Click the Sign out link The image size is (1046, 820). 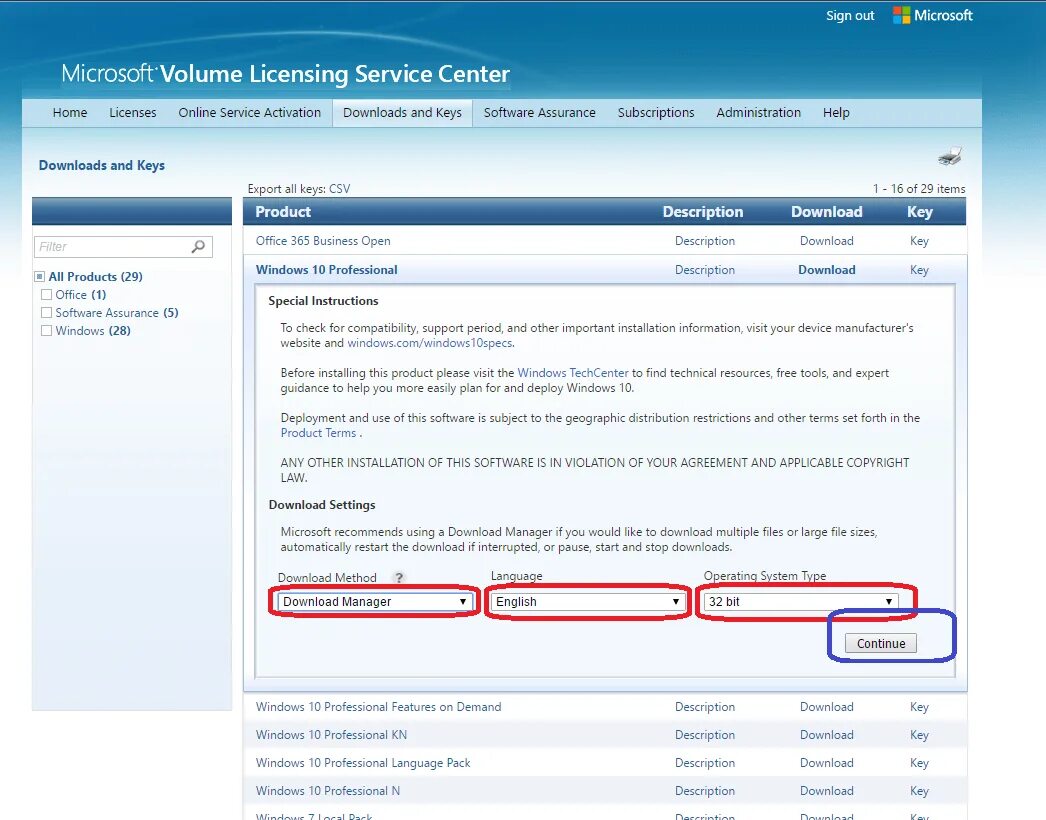850,15
